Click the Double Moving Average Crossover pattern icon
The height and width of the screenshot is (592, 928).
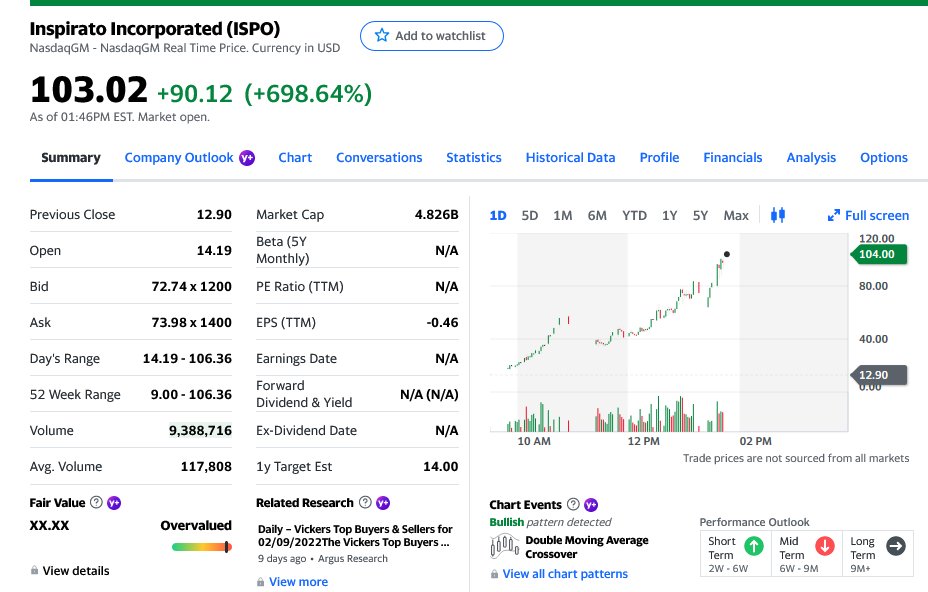504,546
